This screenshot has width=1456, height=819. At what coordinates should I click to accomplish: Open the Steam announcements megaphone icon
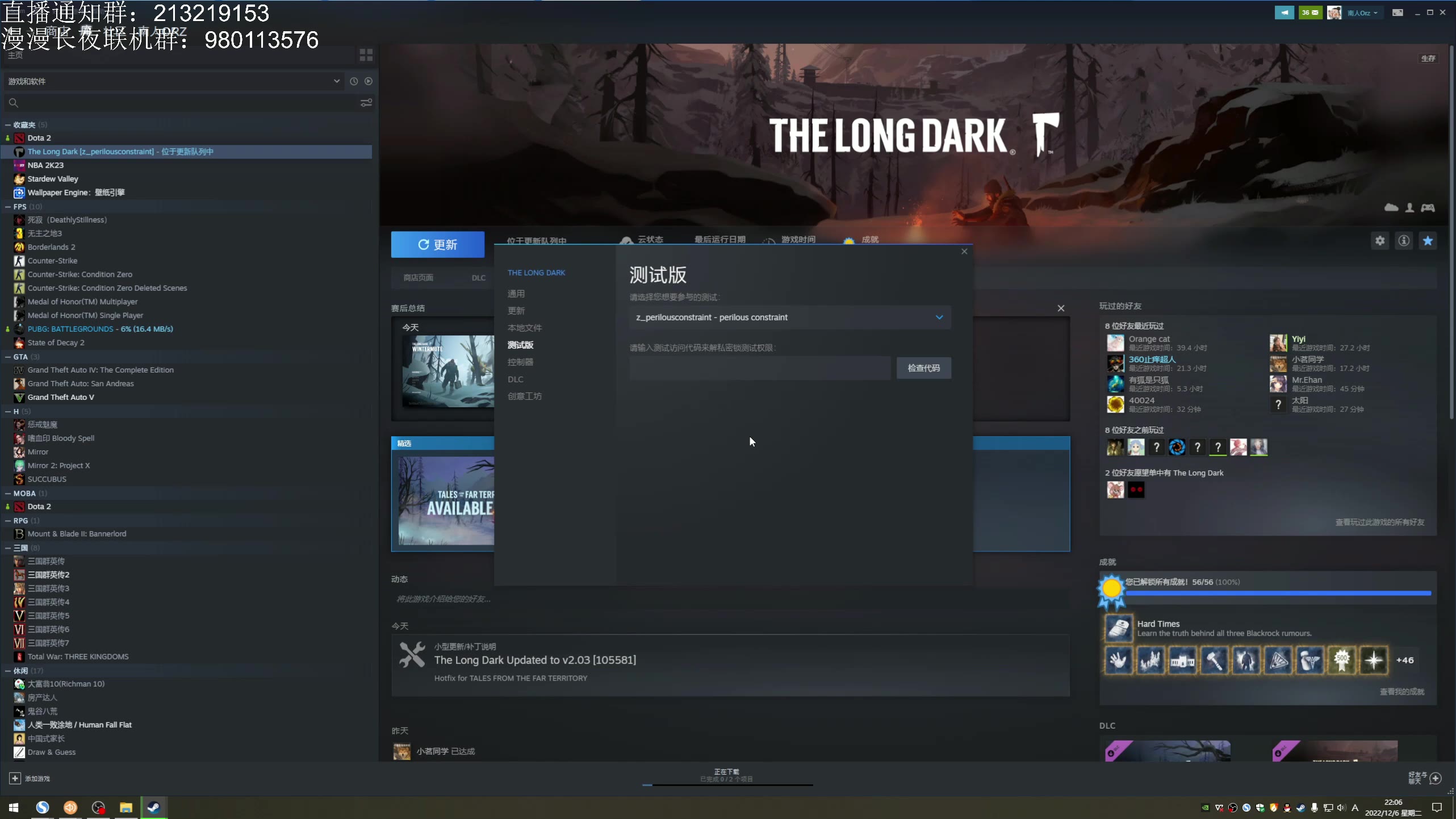coord(1284,12)
